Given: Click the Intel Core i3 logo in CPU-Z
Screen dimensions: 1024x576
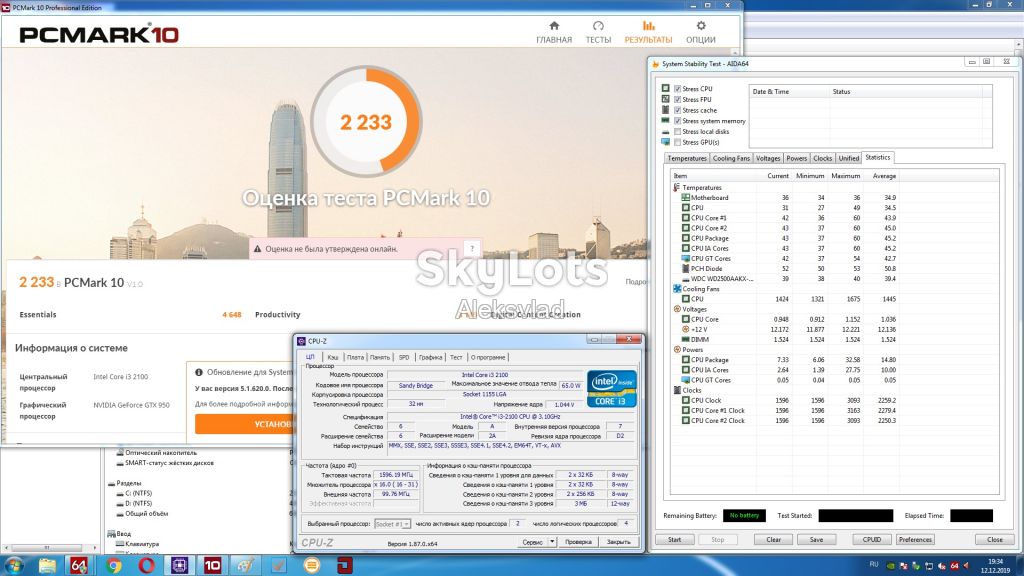Looking at the screenshot, I should pyautogui.click(x=611, y=389).
